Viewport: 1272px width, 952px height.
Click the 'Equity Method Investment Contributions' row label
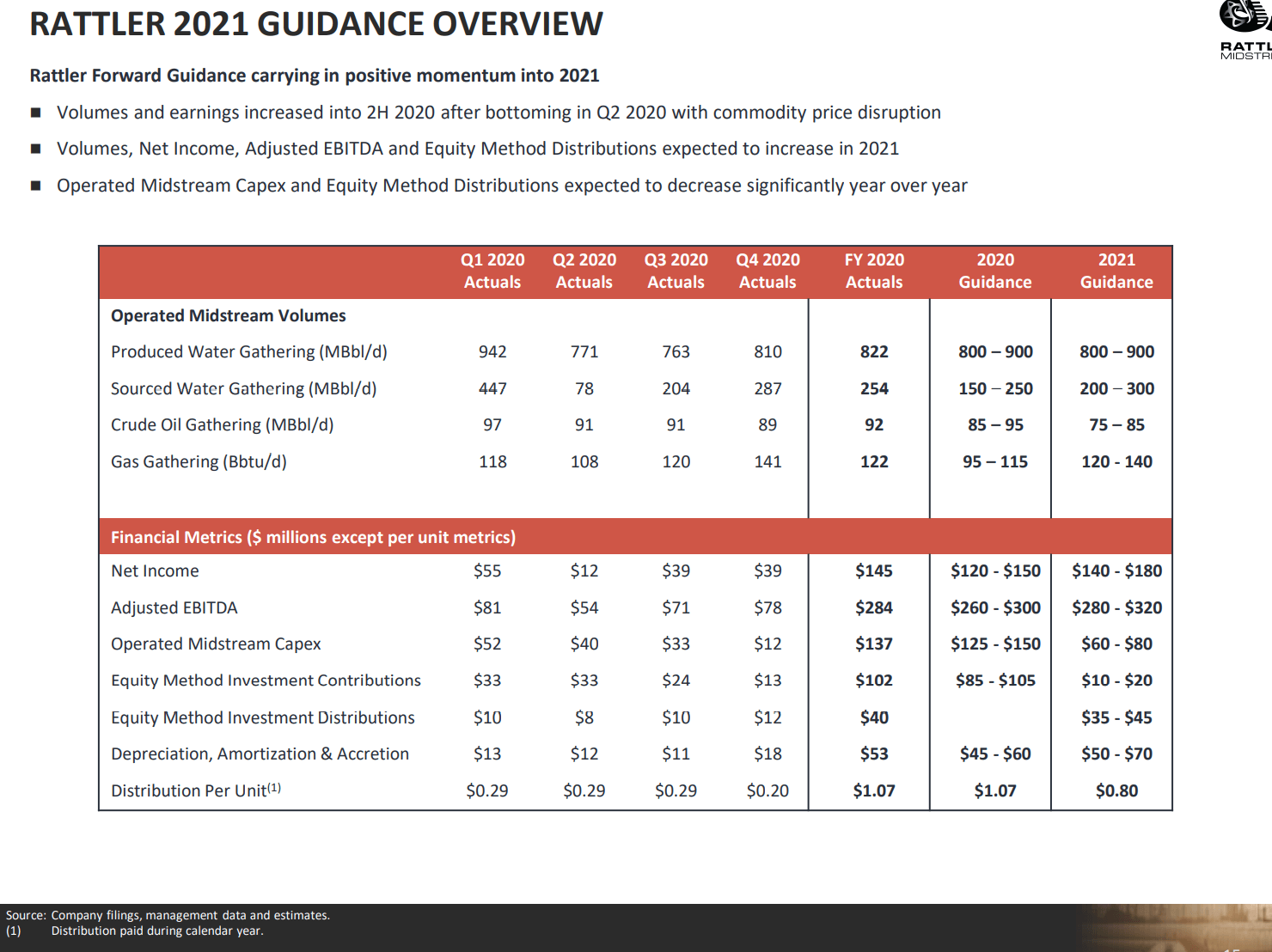click(266, 680)
